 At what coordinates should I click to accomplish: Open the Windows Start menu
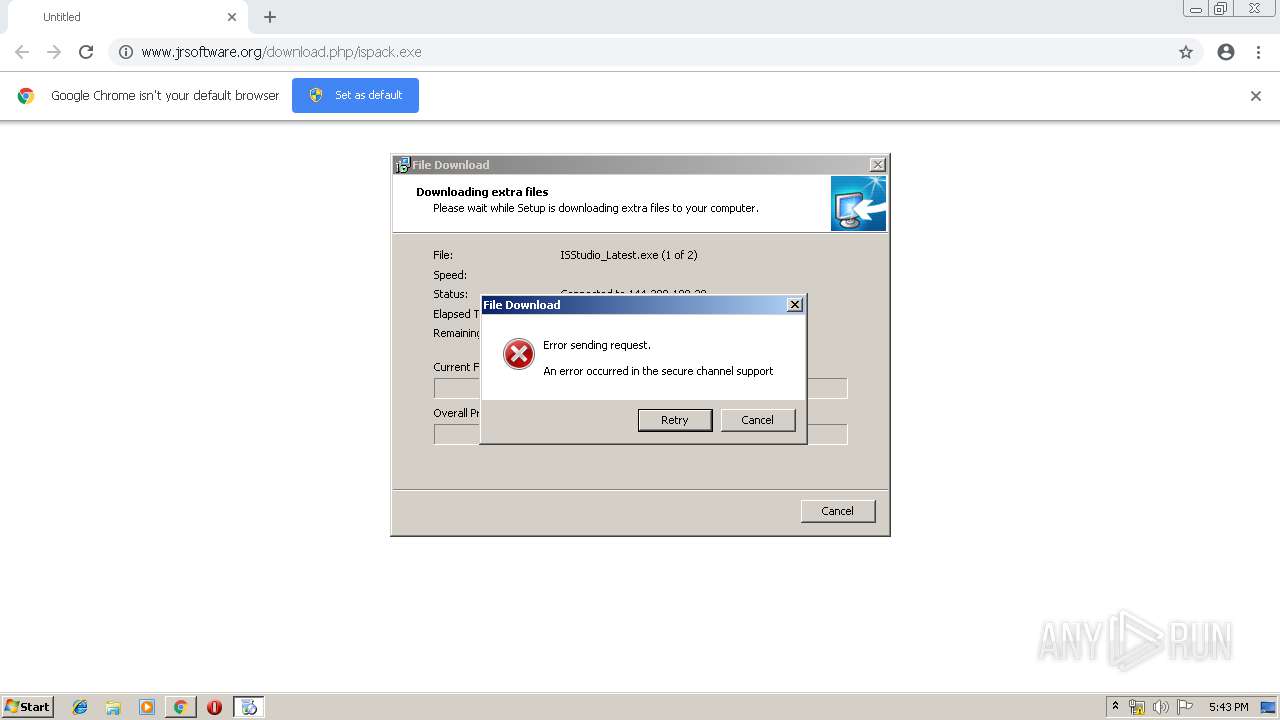[x=28, y=707]
